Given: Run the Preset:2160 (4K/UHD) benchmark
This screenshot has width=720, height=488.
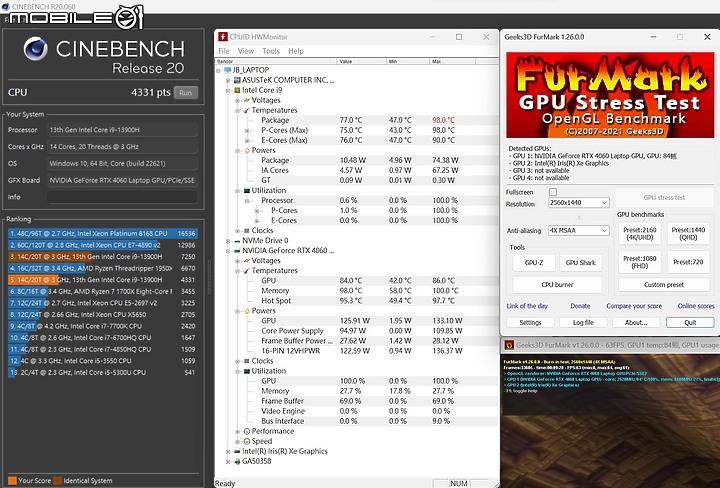Looking at the screenshot, I should point(640,233).
